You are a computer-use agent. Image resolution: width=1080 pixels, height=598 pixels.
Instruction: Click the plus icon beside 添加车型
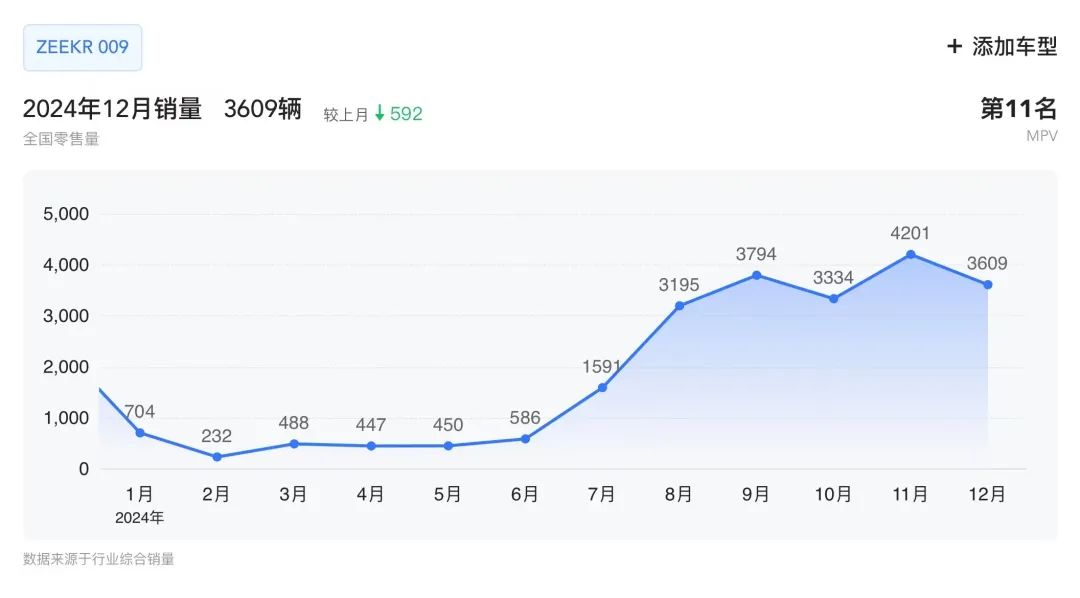954,46
